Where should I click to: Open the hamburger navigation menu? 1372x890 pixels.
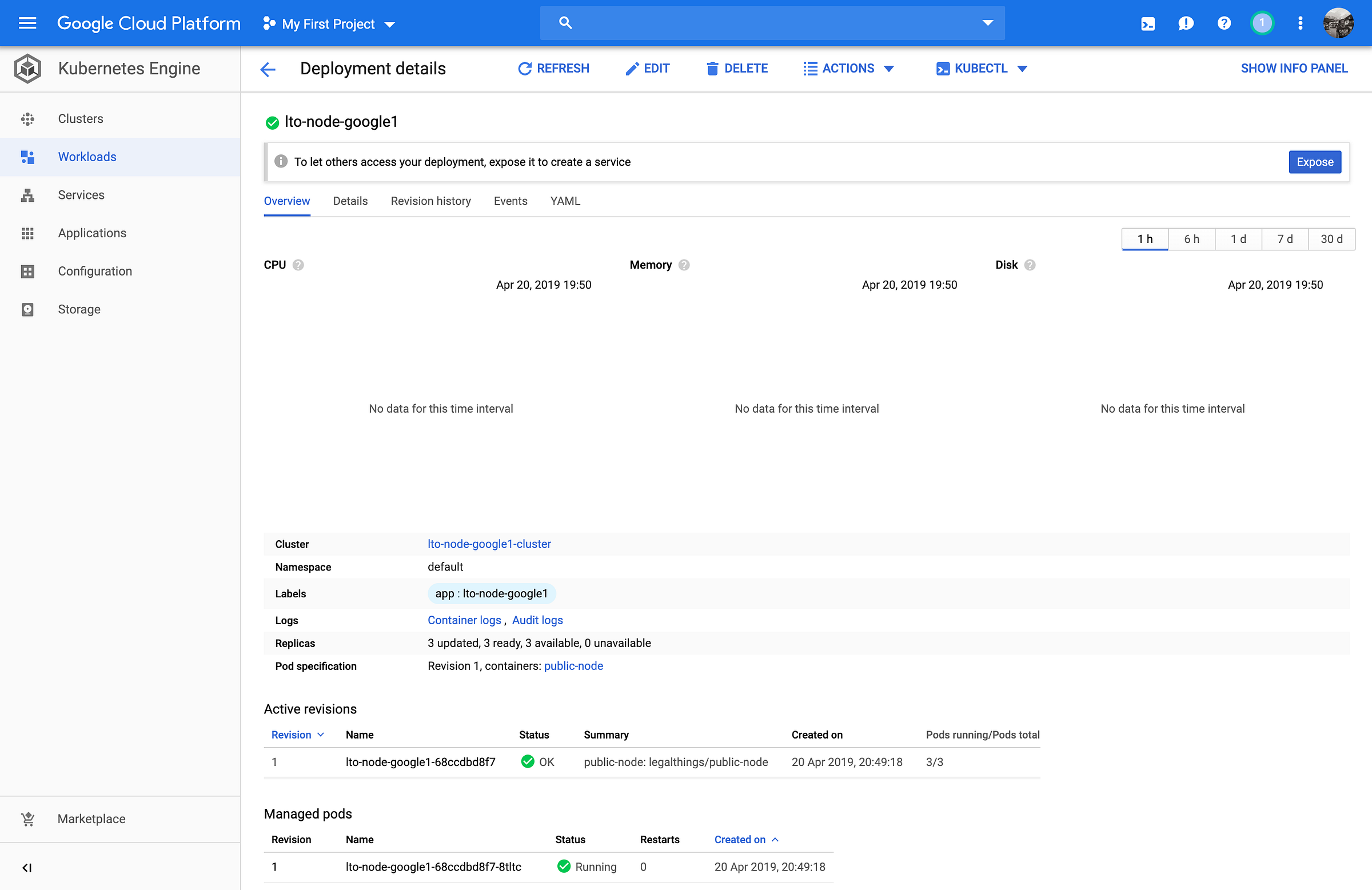point(27,23)
